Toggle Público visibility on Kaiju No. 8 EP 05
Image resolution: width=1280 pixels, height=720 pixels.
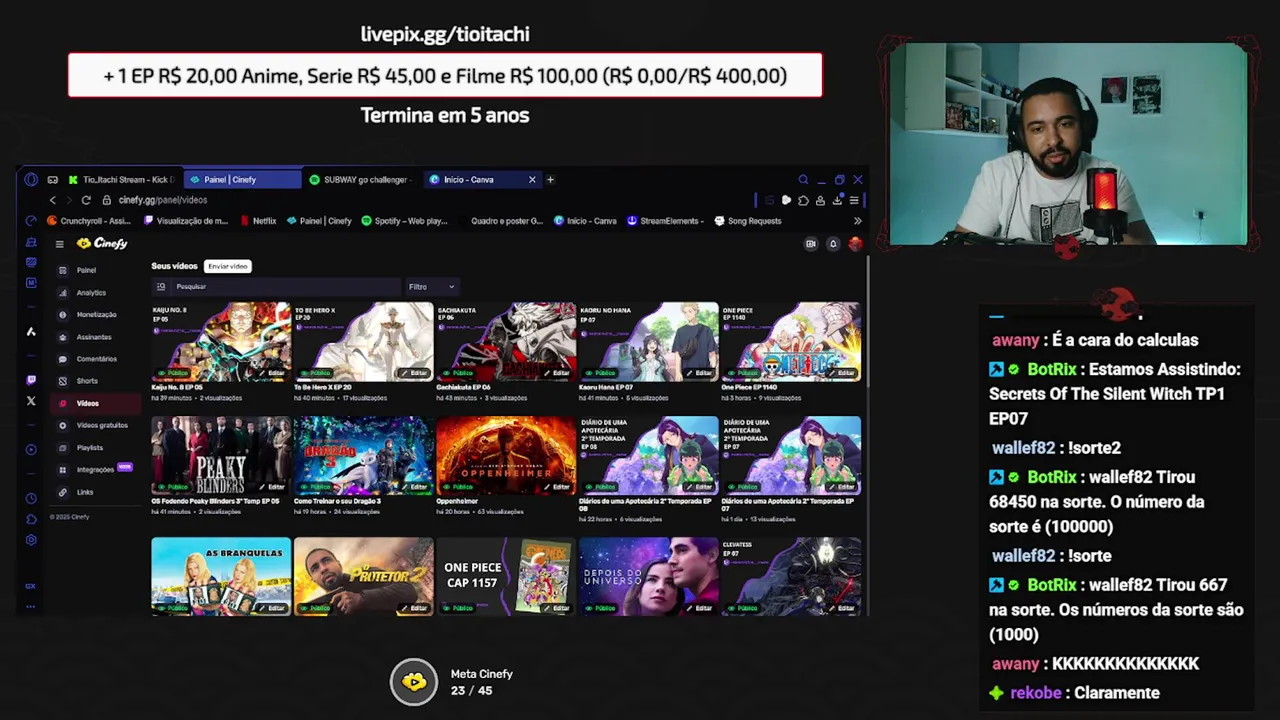[x=172, y=373]
